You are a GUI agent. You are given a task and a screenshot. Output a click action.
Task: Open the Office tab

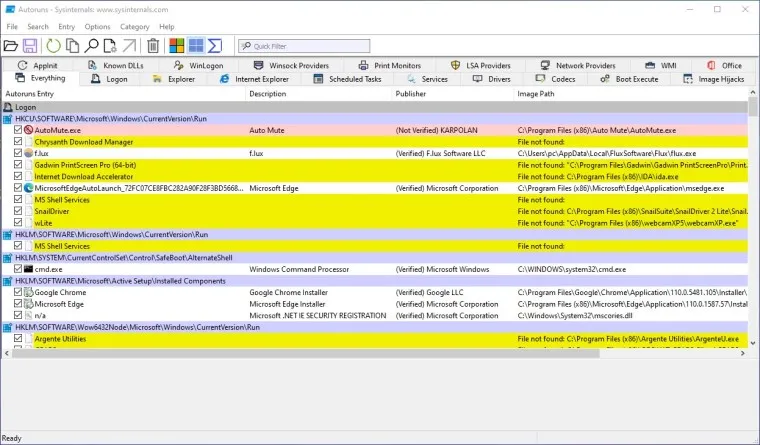(724, 65)
